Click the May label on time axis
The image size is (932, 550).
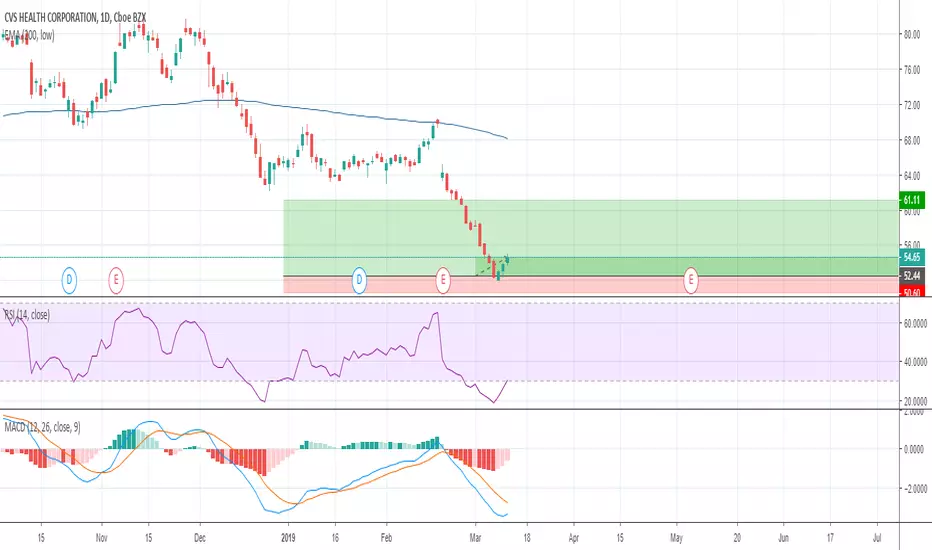676,538
